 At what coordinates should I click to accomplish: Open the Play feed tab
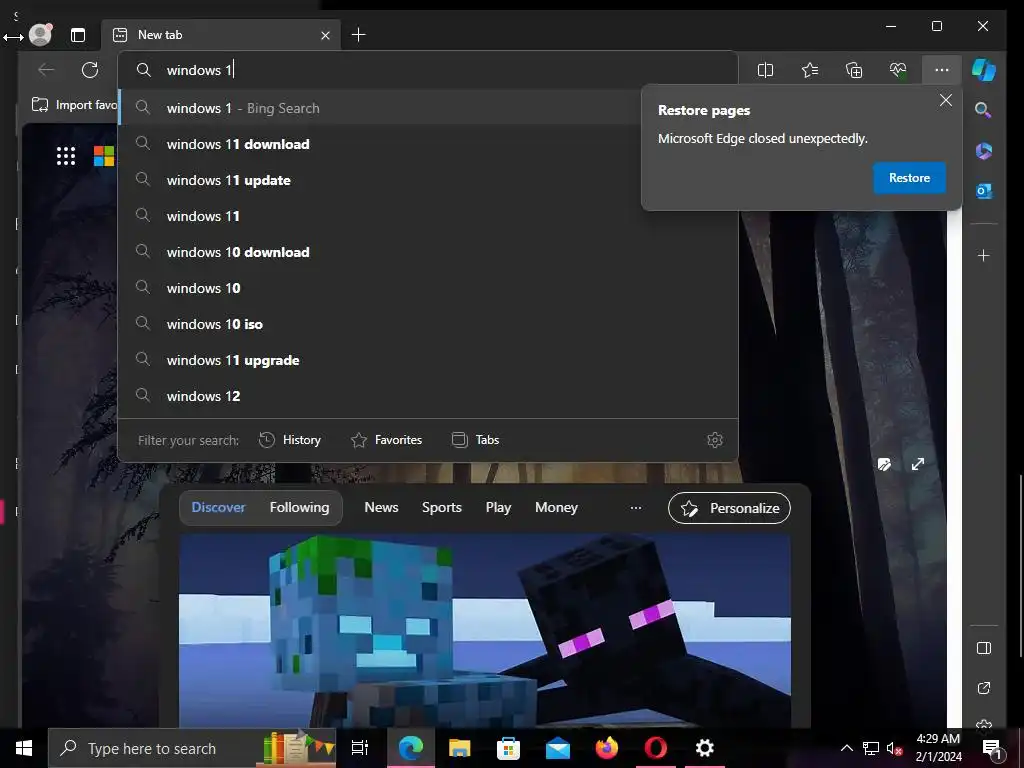[x=498, y=507]
